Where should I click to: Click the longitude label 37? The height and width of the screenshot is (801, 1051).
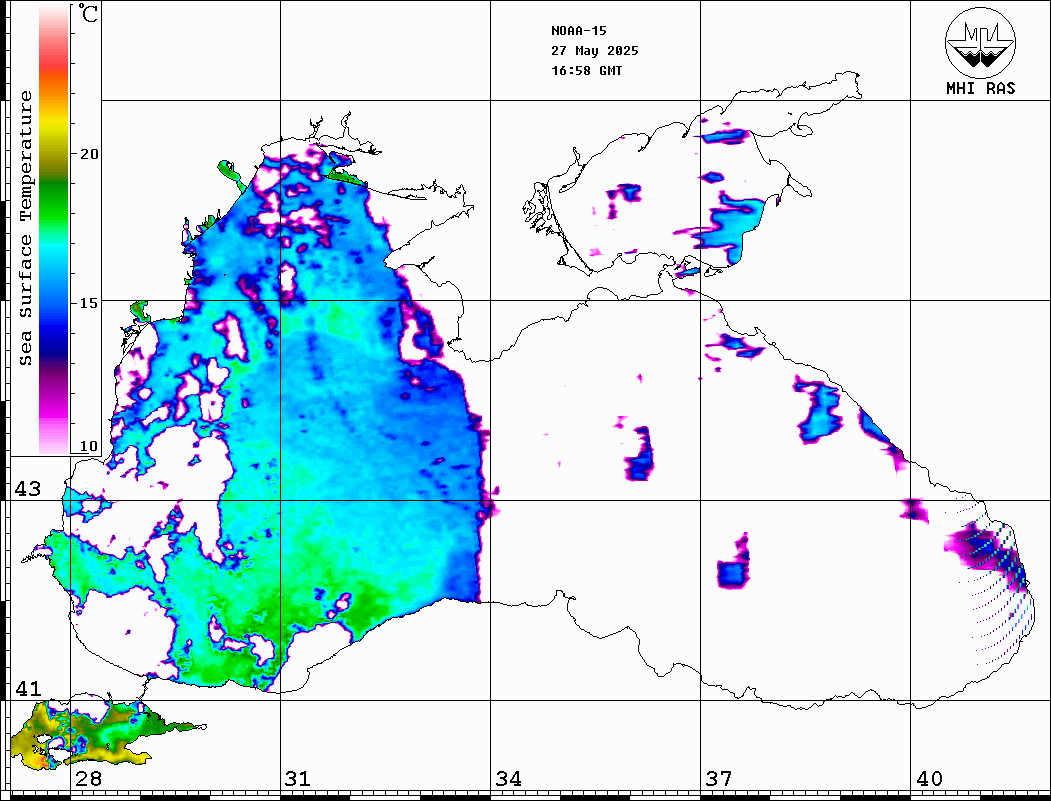click(x=719, y=778)
